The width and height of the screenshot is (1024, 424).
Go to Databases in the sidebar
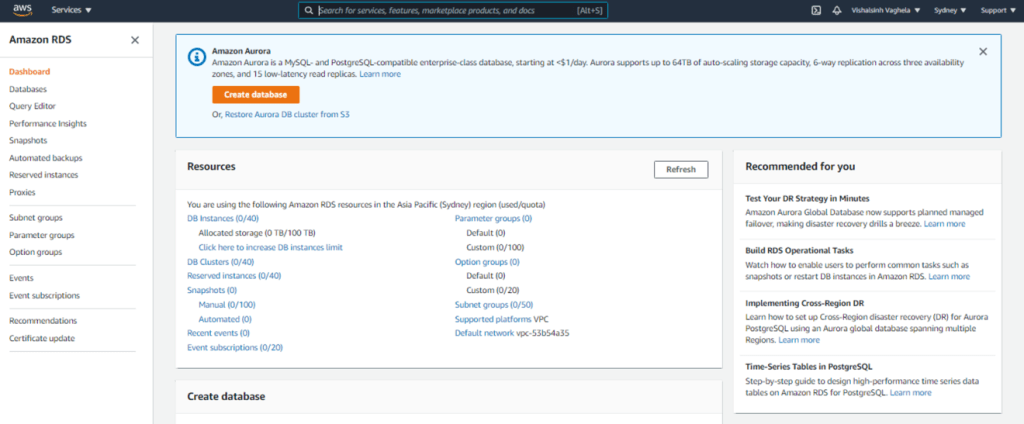point(28,89)
